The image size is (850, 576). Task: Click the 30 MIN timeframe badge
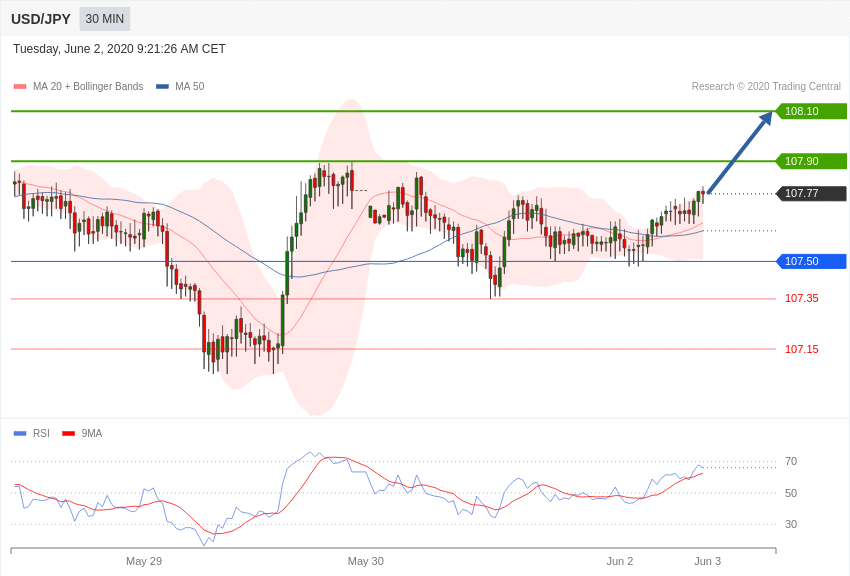tap(105, 19)
